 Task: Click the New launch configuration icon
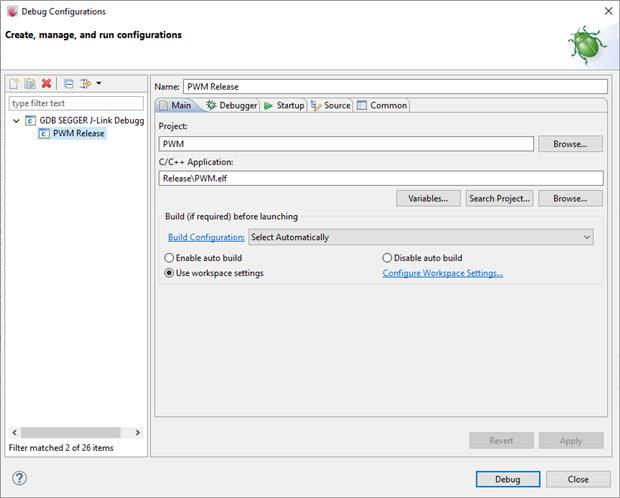15,83
